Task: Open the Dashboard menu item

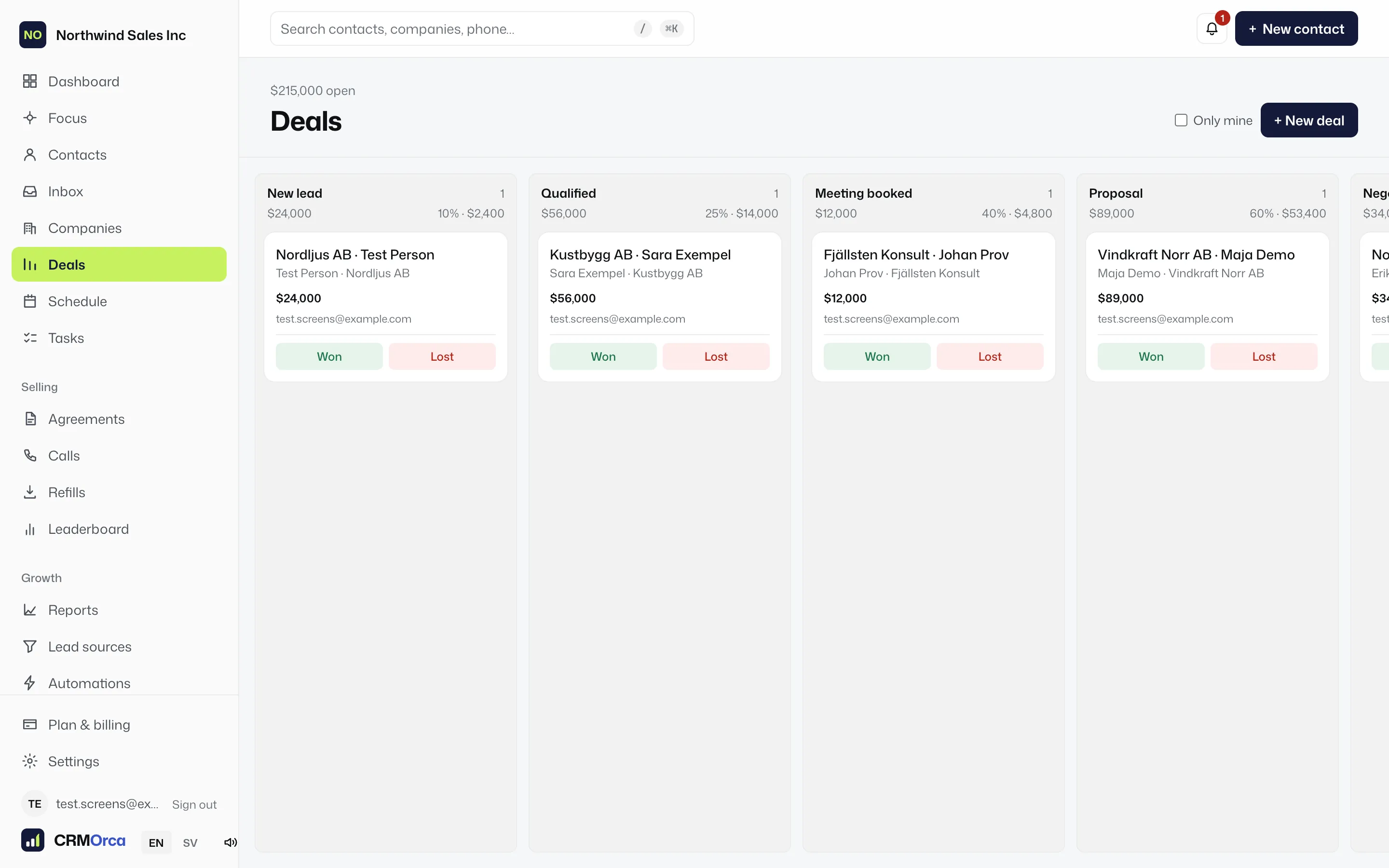Action: 119,81
